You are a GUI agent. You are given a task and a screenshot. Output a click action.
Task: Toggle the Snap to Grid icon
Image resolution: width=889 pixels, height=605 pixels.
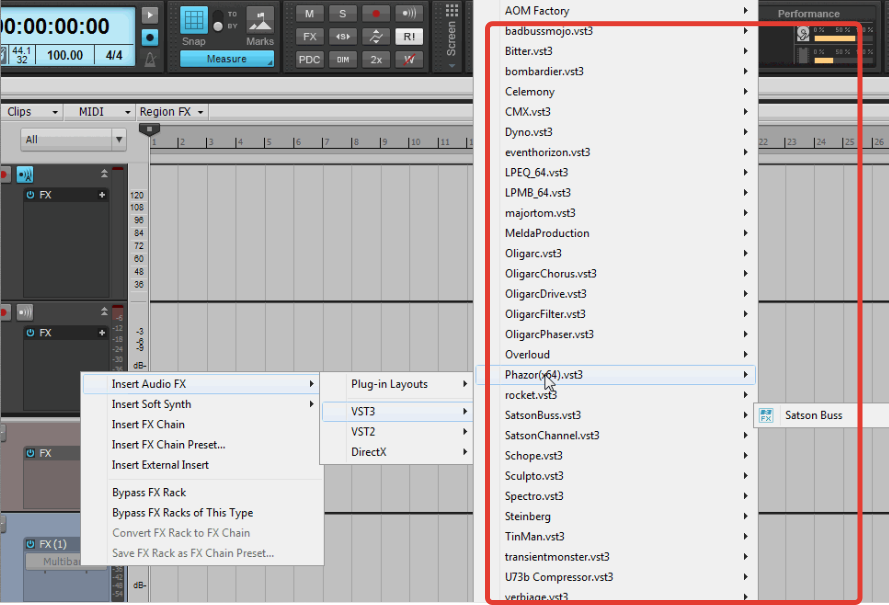194,20
